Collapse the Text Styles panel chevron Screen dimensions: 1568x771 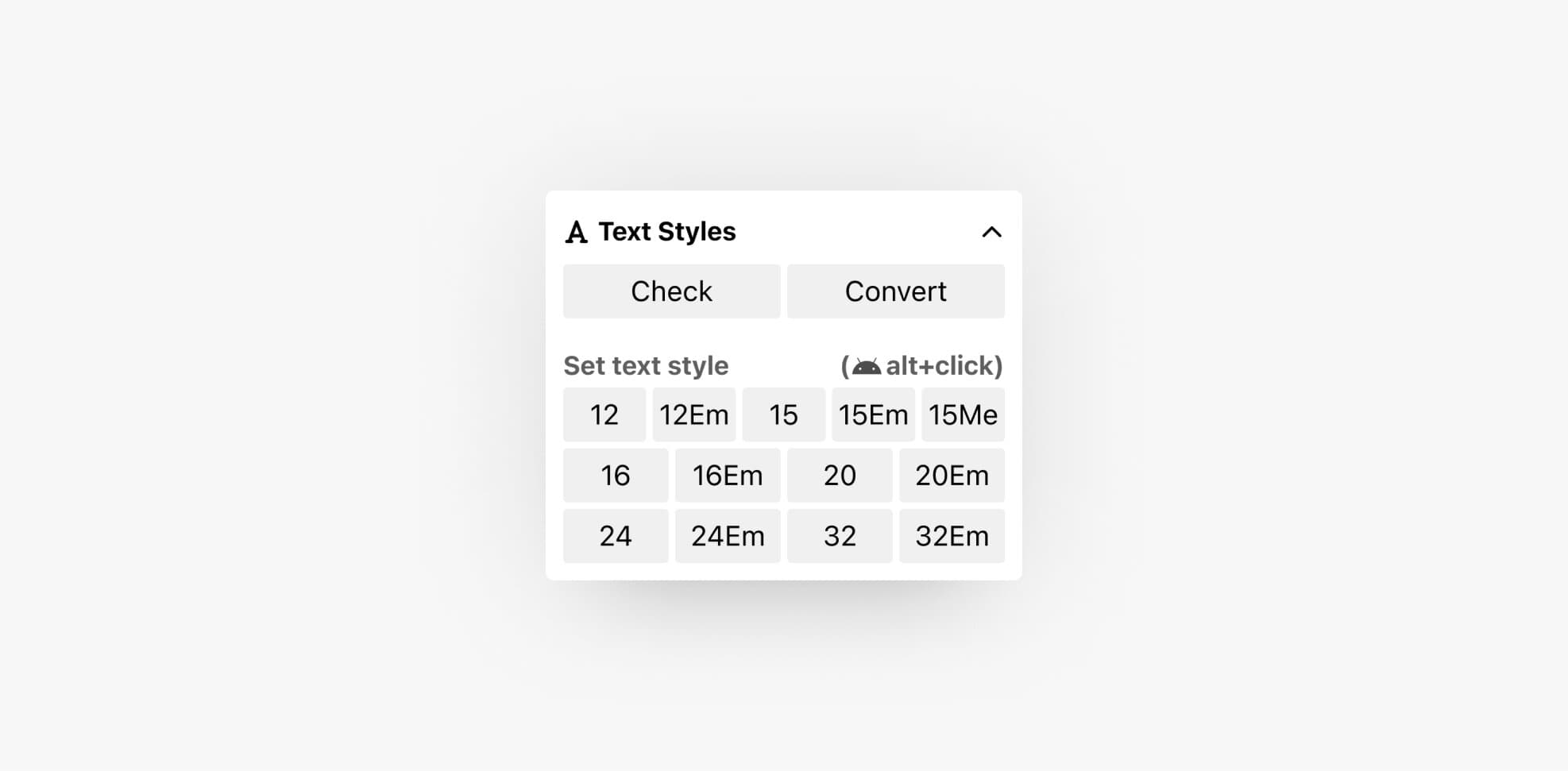(x=991, y=232)
